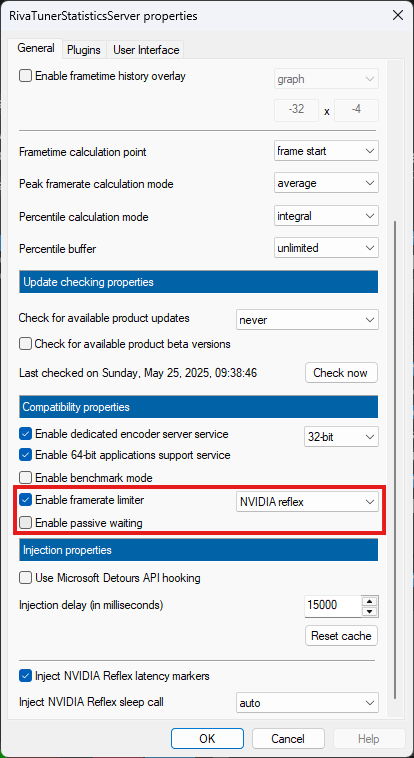This screenshot has width=414, height=758.
Task: Increase injection delay with up arrow
Action: 370,601
